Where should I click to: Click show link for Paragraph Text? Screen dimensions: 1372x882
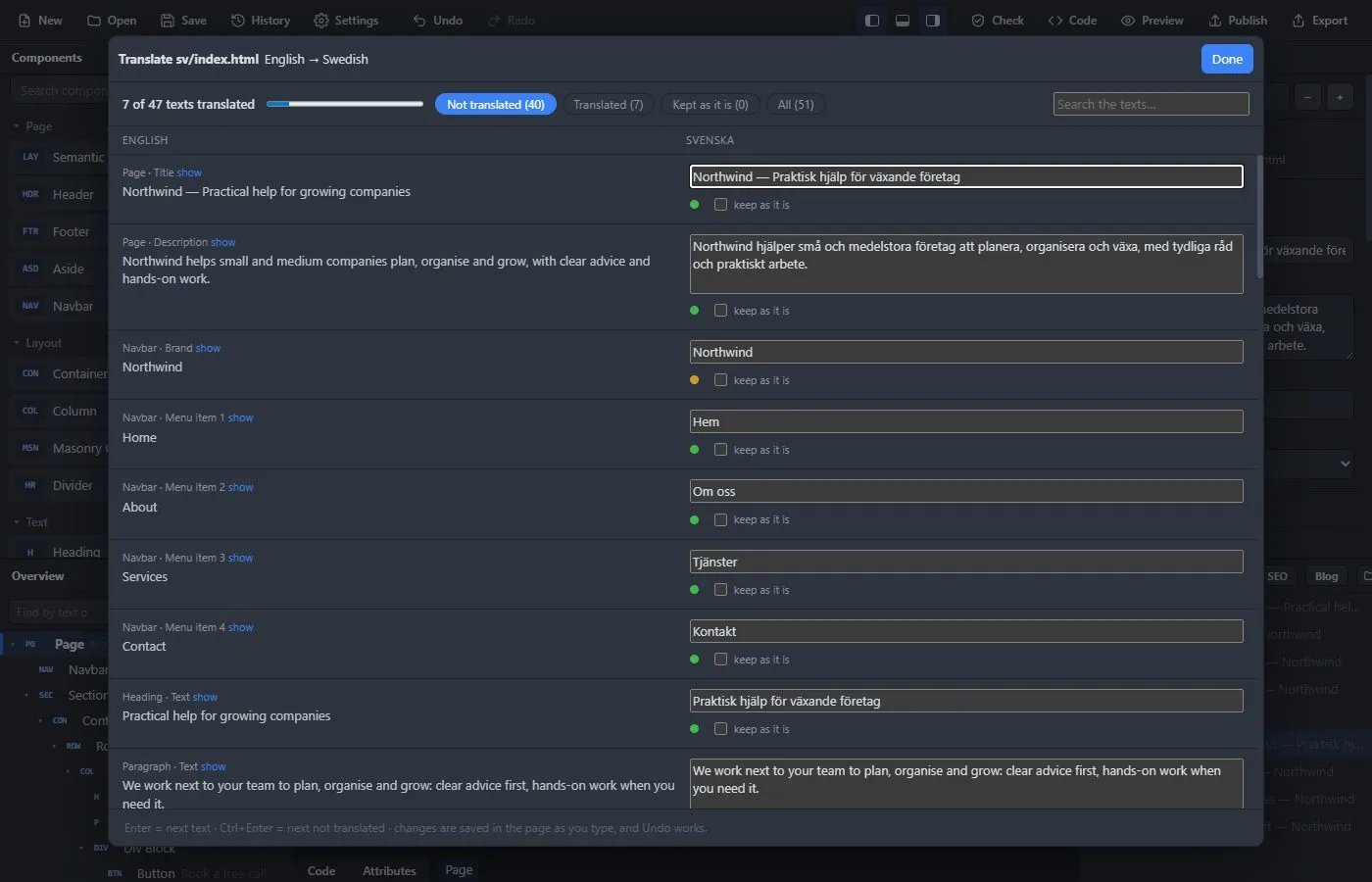click(214, 766)
